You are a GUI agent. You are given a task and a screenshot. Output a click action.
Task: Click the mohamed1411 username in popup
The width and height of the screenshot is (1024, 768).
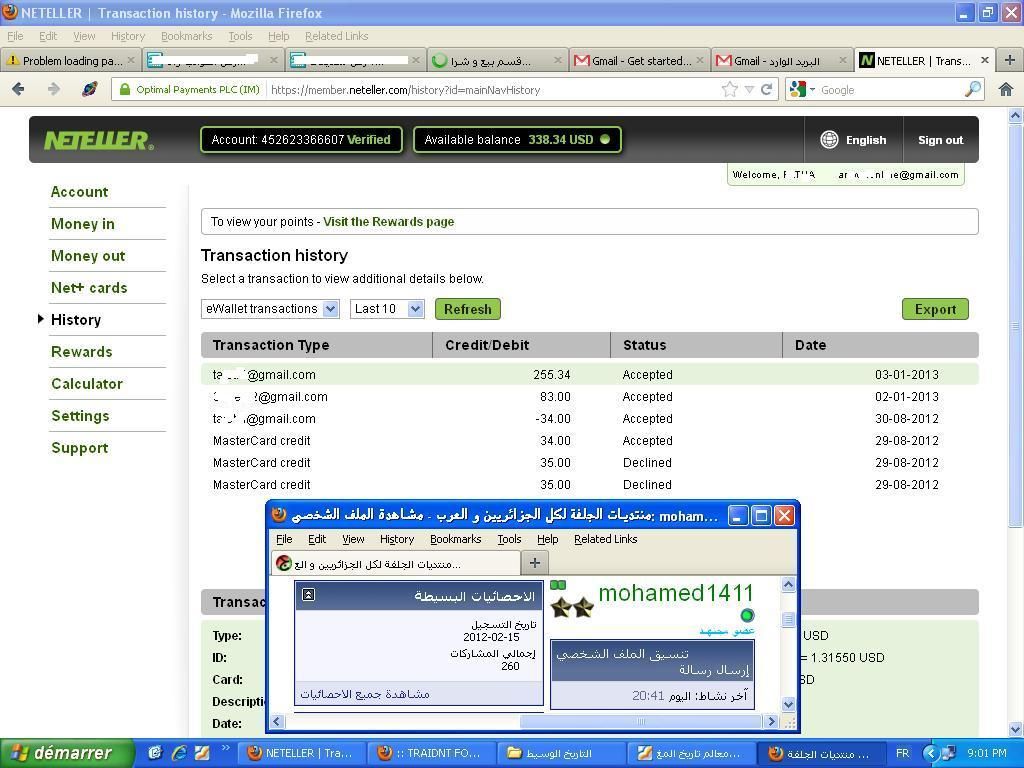click(676, 593)
